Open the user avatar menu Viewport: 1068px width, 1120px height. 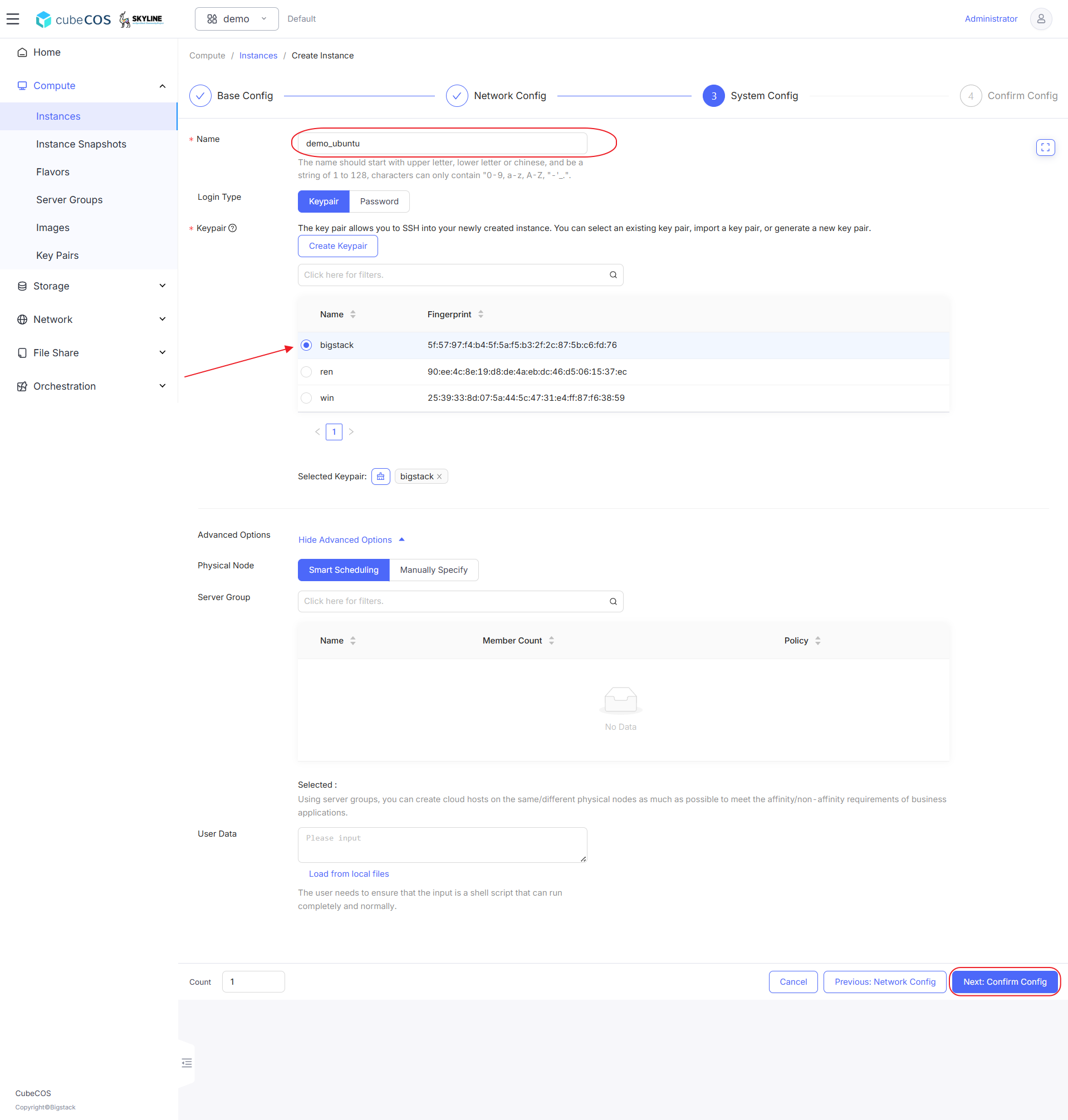point(1041,19)
